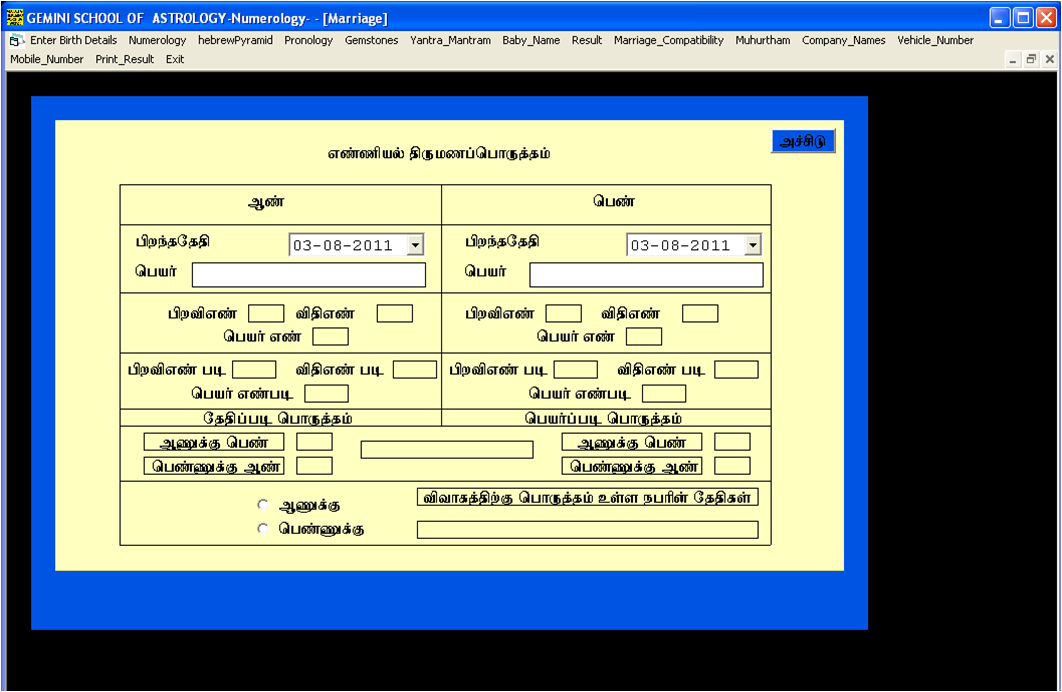This screenshot has height=692, width=1062.
Task: Click the female விதிஎண் படி box
Action: [x=737, y=370]
